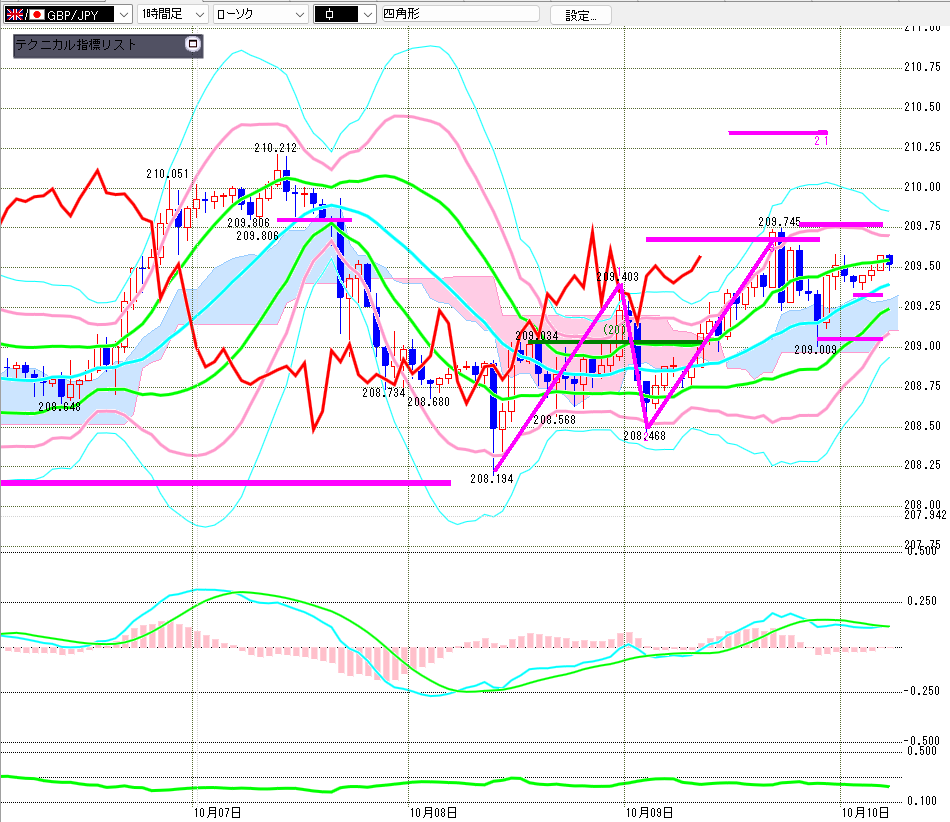Click the 四角形 shape field
Screen dimensions: 950x822
point(460,13)
